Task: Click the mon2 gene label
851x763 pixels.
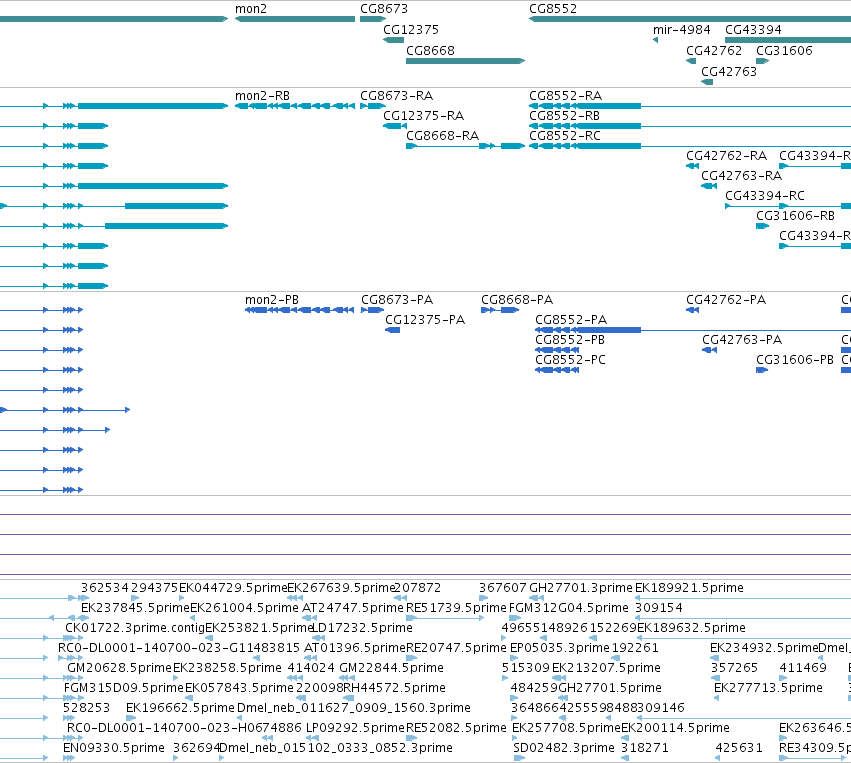Action: [x=251, y=9]
